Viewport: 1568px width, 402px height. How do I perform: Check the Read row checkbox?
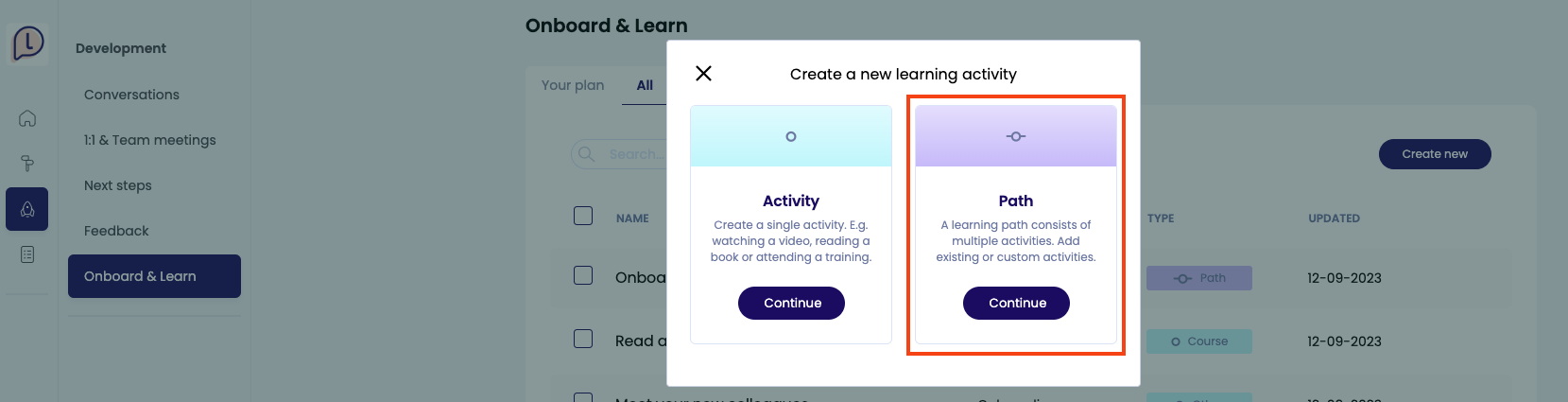[583, 339]
